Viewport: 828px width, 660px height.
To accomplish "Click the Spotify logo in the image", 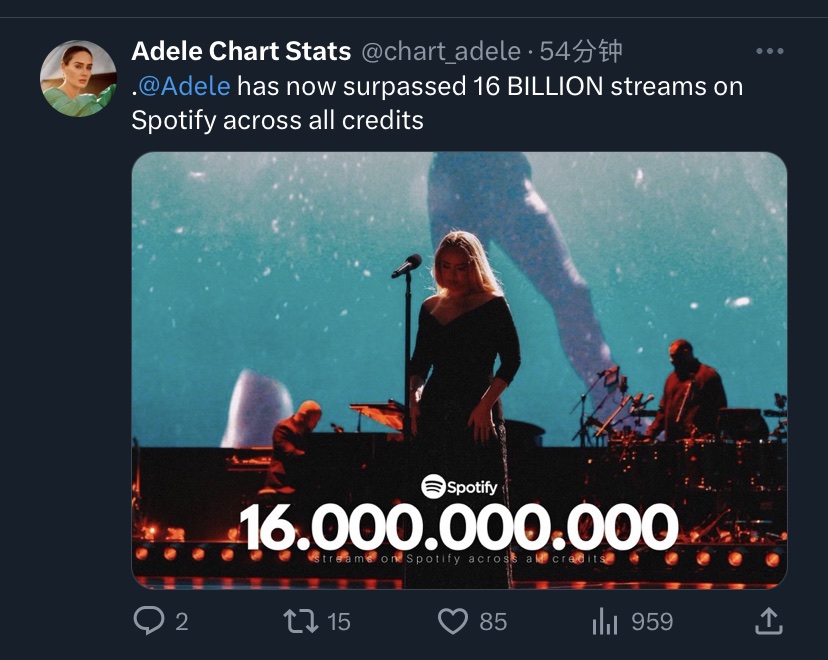I will (x=459, y=486).
